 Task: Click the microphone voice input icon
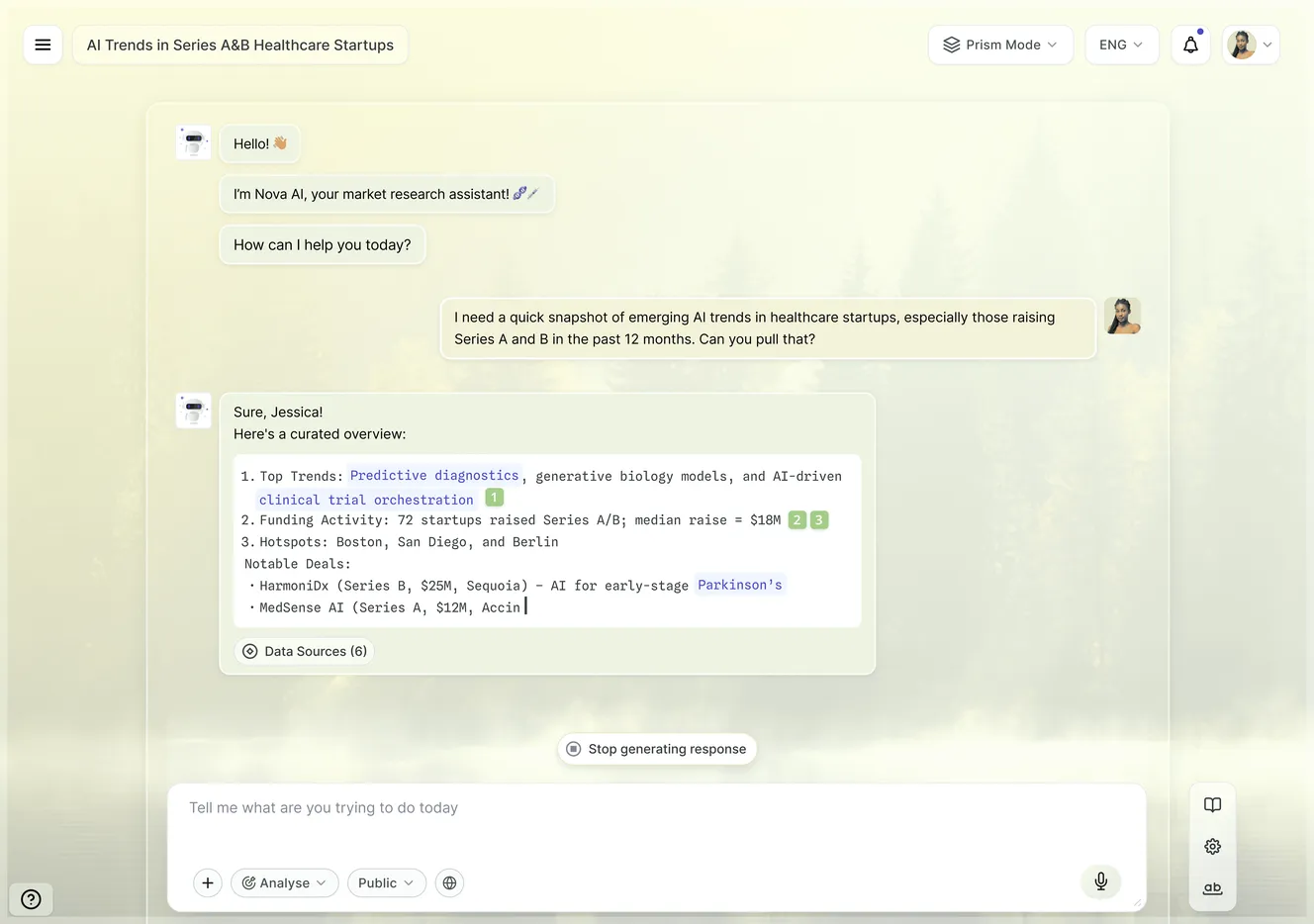[x=1100, y=881]
